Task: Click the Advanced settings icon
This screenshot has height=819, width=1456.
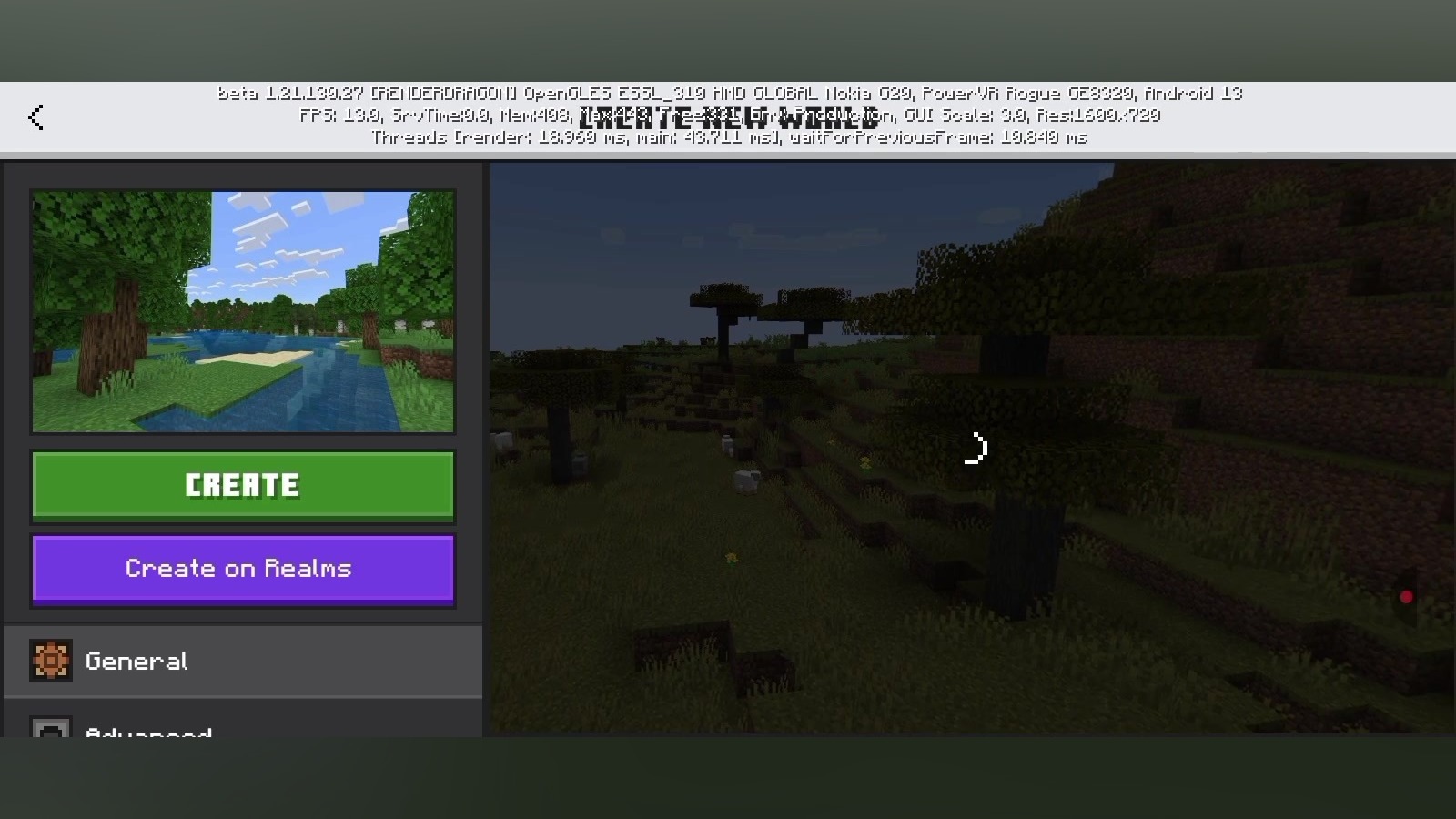Action: pyautogui.click(x=50, y=729)
